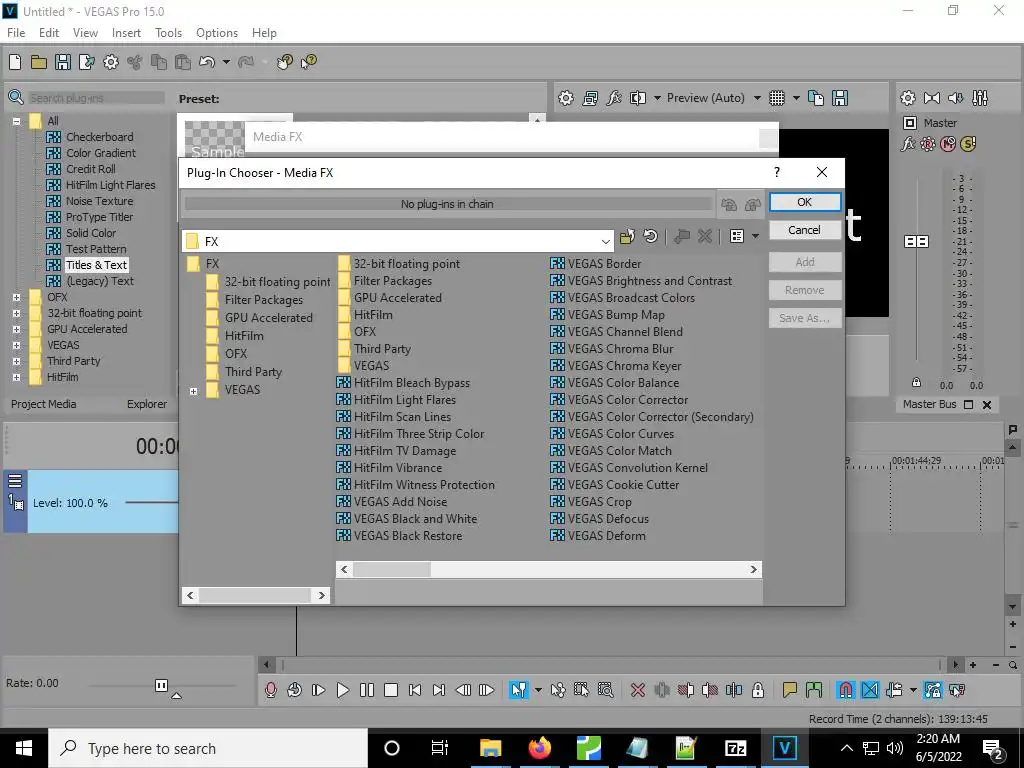This screenshot has height=768, width=1024.
Task: Collapse the All node in plug-in tree
Action: tap(16, 121)
